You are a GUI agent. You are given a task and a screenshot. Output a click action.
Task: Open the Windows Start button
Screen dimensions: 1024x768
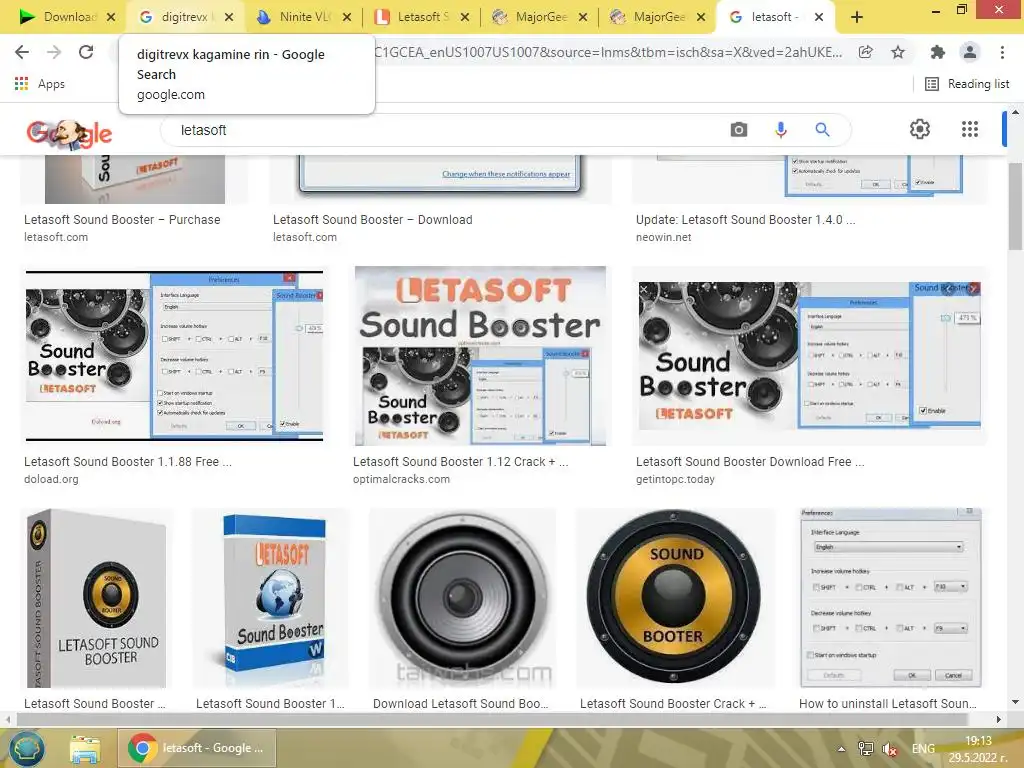(26, 748)
